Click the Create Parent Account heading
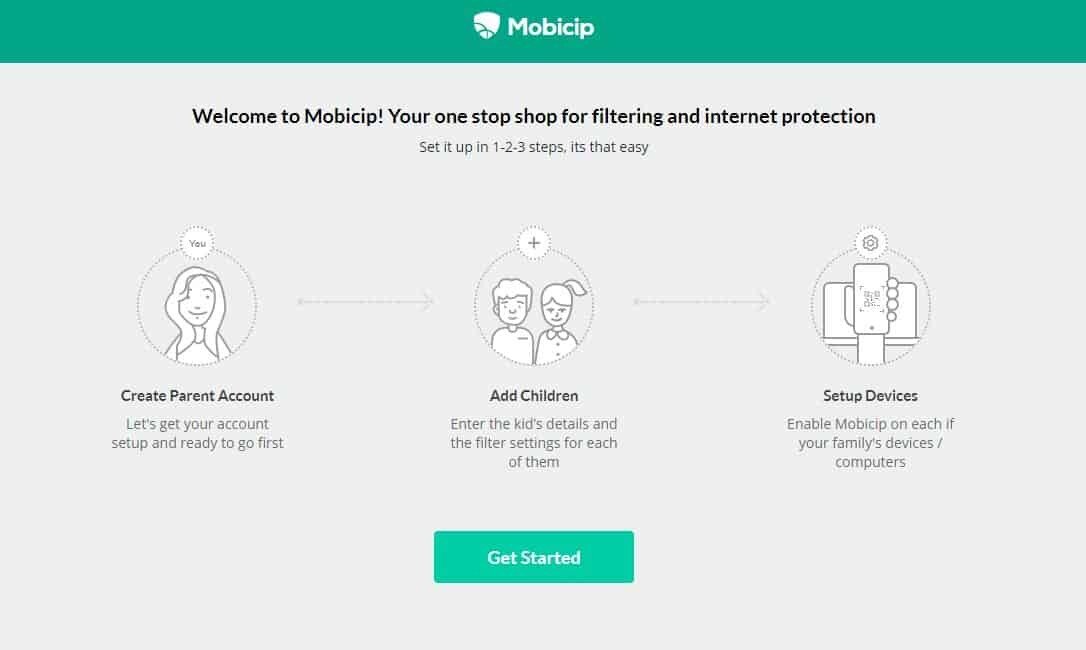1086x650 pixels. pyautogui.click(x=197, y=396)
